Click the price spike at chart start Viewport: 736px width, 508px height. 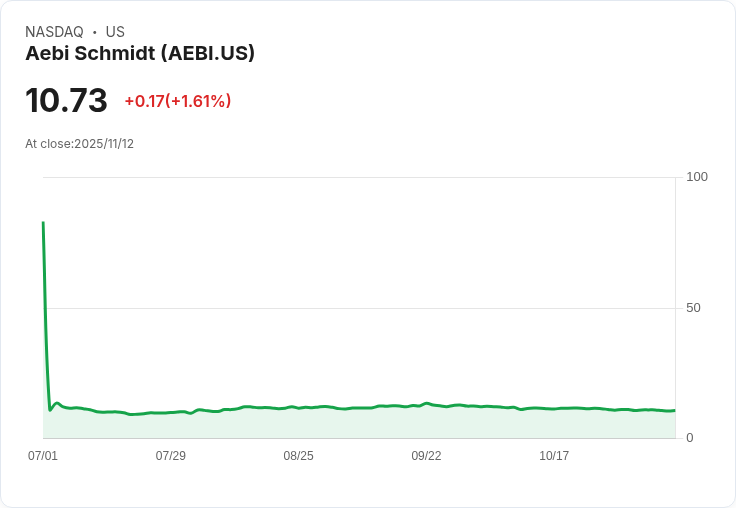tap(43, 224)
